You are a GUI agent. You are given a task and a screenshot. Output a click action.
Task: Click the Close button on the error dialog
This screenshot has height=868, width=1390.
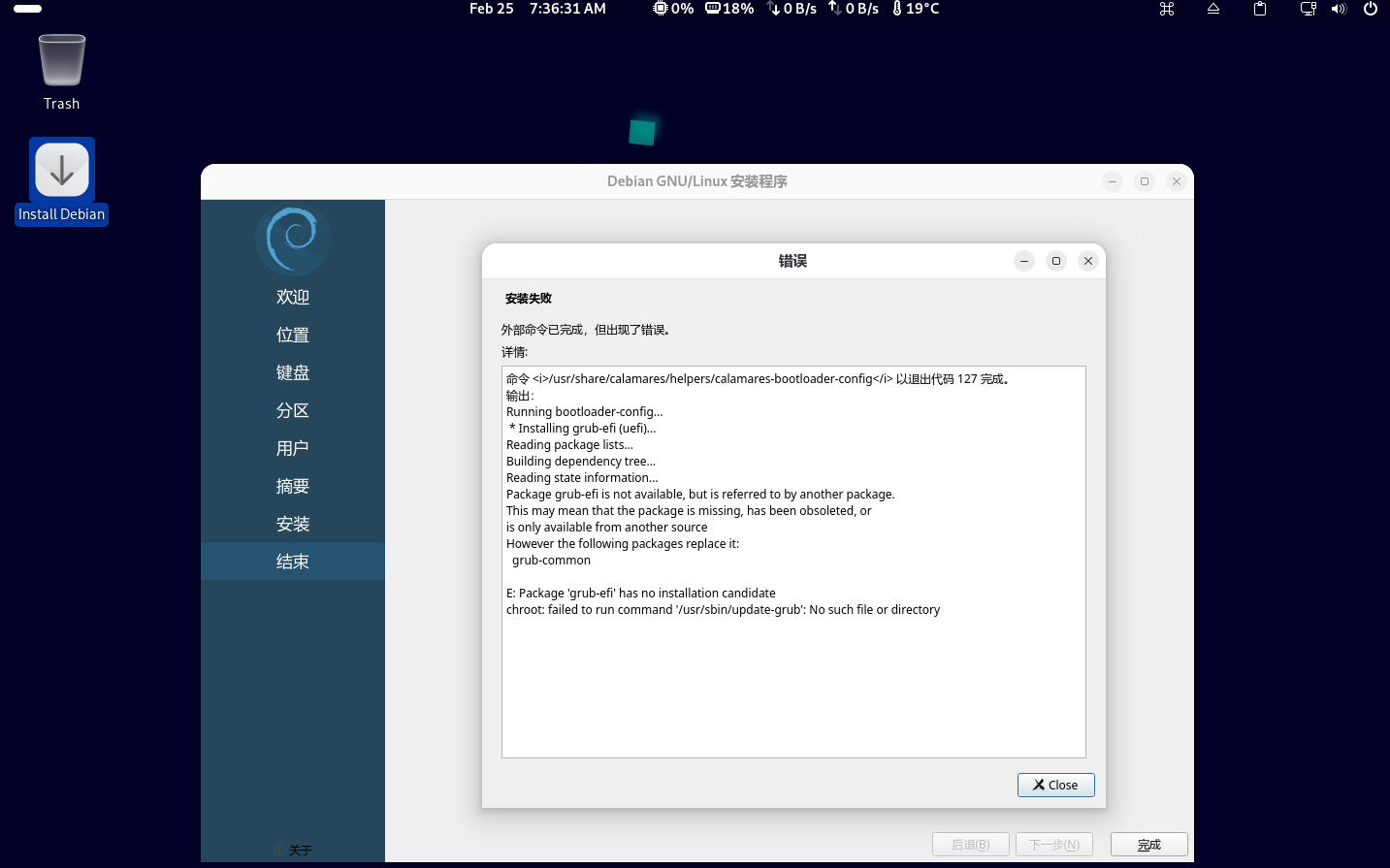point(1055,785)
